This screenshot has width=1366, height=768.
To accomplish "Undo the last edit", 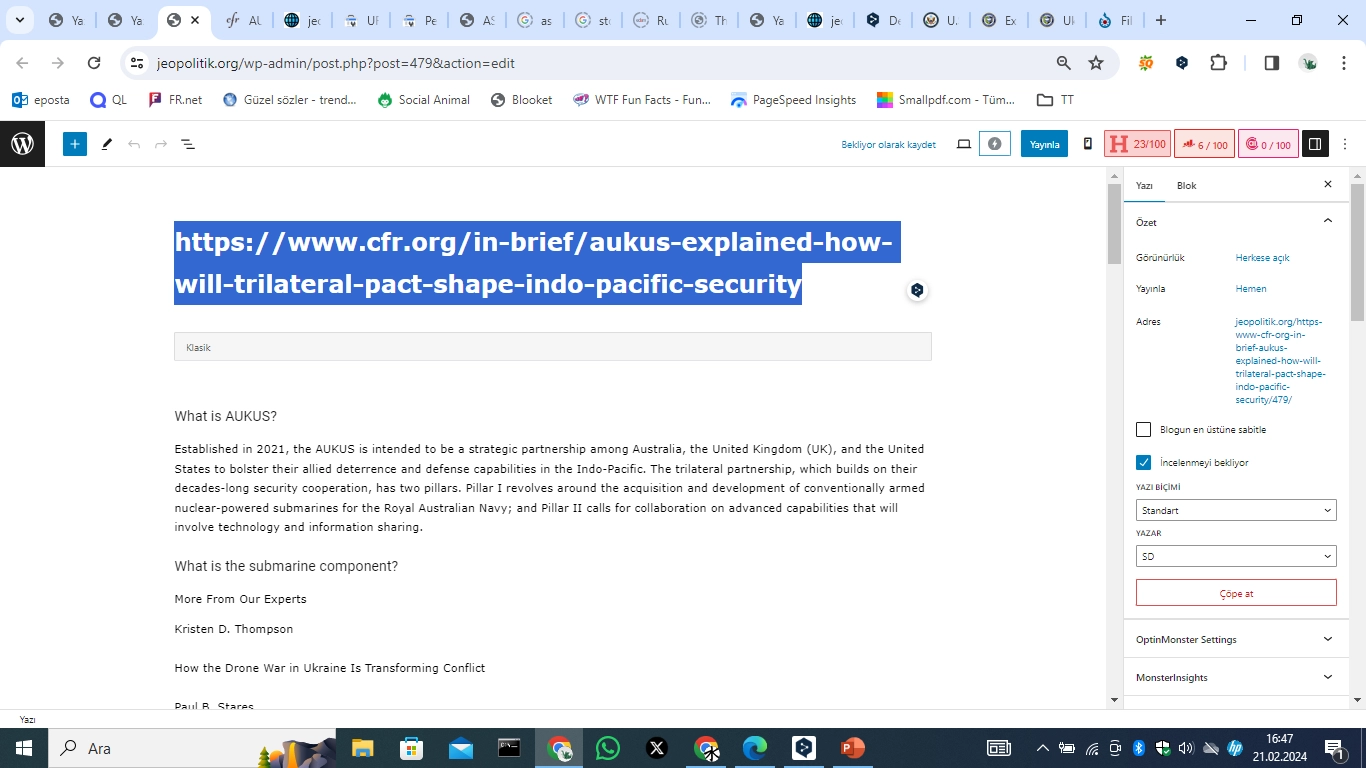I will pos(134,144).
